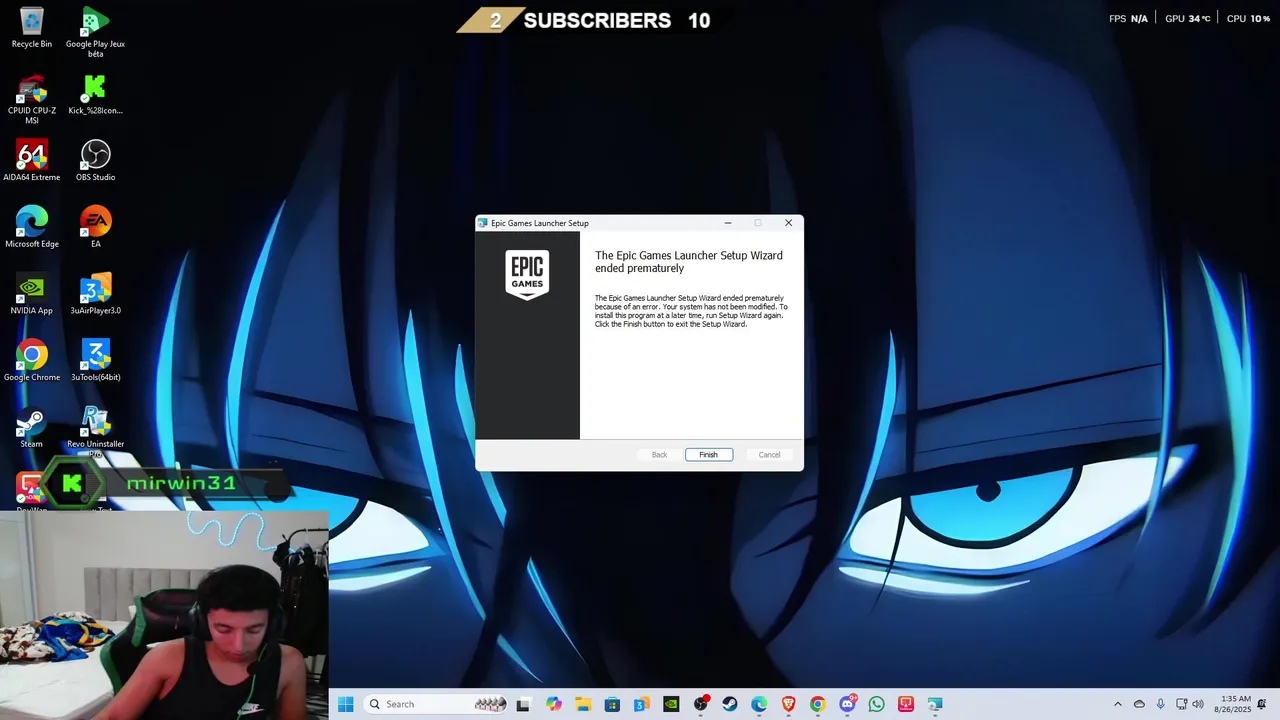The height and width of the screenshot is (720, 1280).
Task: Select Microsoft Edge desktop shortcut
Action: coord(32,227)
